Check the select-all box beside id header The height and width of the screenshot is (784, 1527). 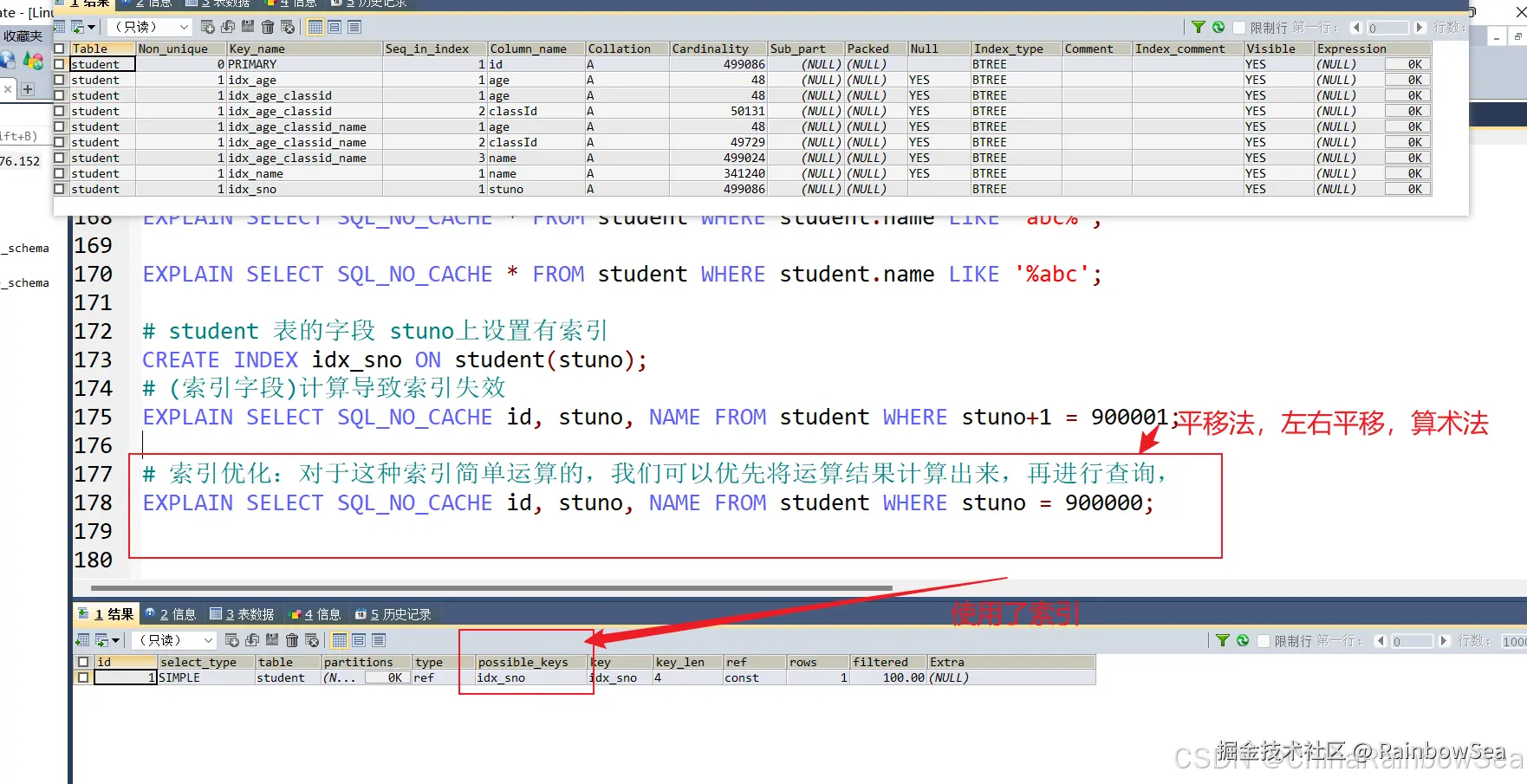pyautogui.click(x=83, y=662)
